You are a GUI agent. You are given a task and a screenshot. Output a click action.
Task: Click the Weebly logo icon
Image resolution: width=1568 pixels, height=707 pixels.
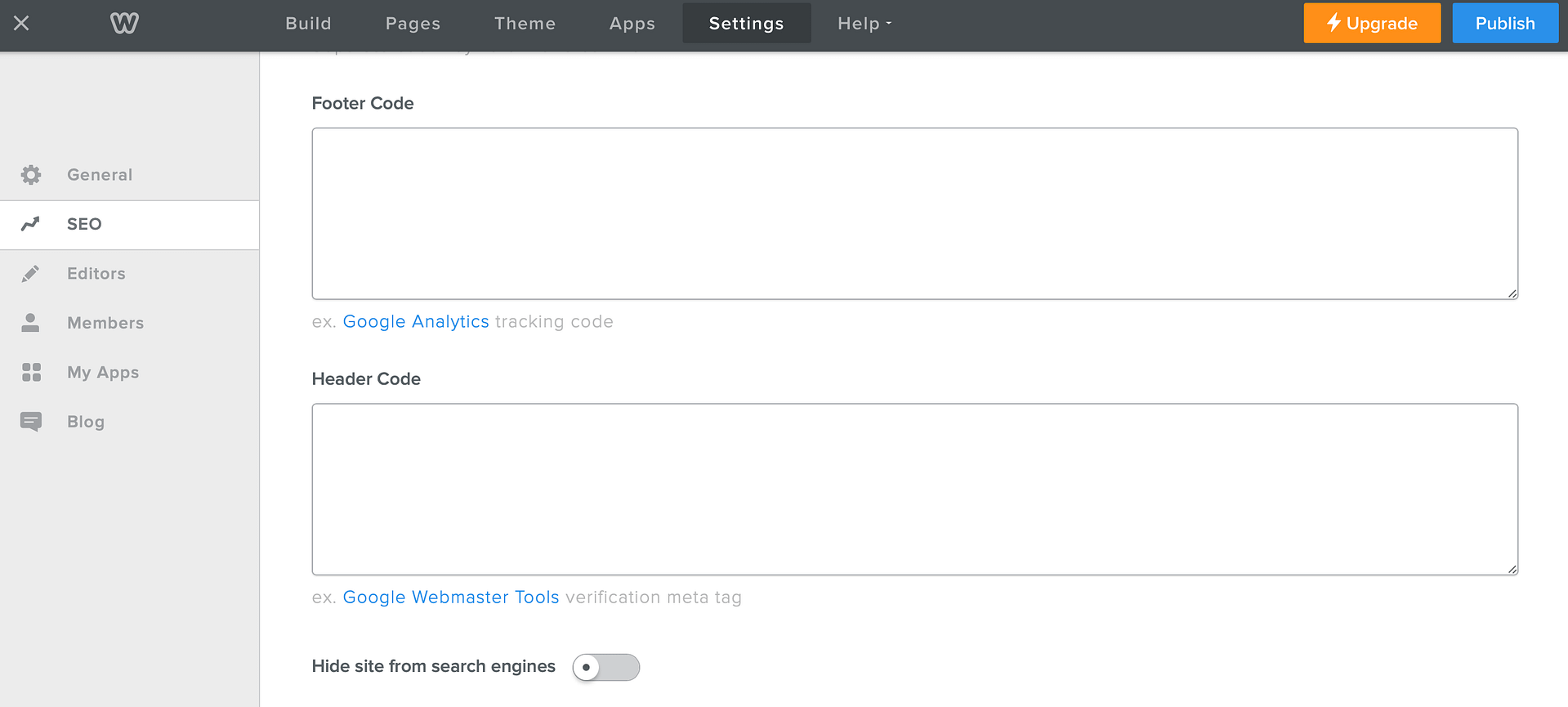pyautogui.click(x=124, y=23)
